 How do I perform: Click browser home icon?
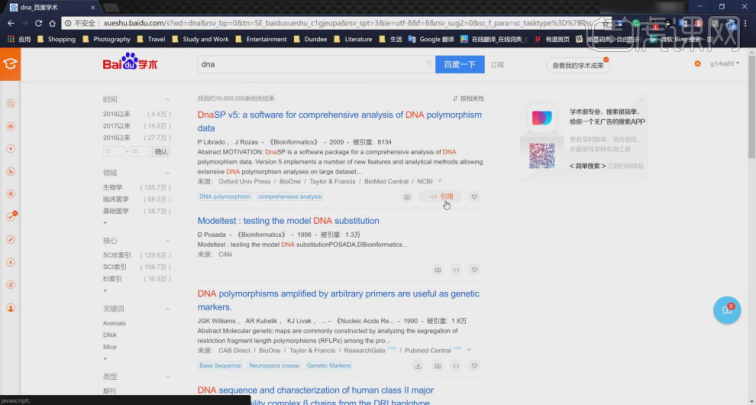pos(52,23)
